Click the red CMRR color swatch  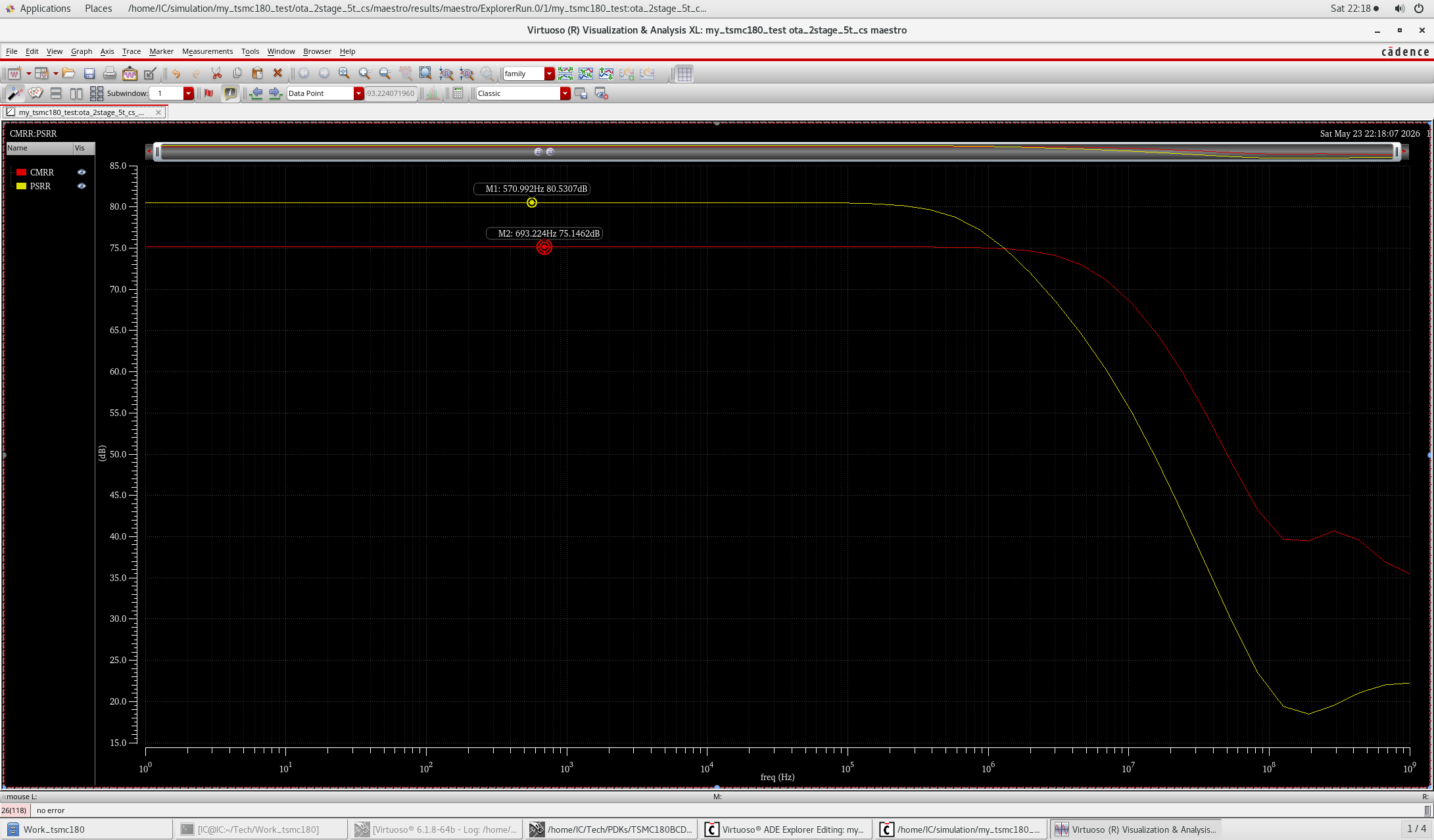(x=21, y=172)
